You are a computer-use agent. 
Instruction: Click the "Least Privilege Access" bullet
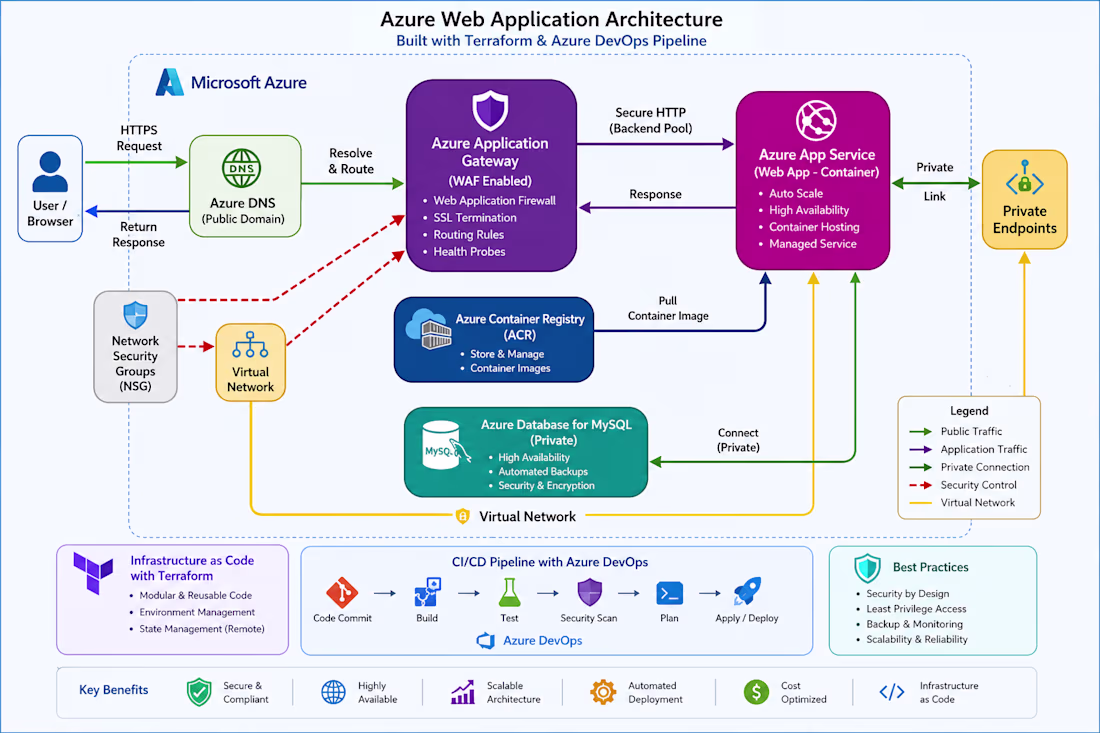(916, 609)
